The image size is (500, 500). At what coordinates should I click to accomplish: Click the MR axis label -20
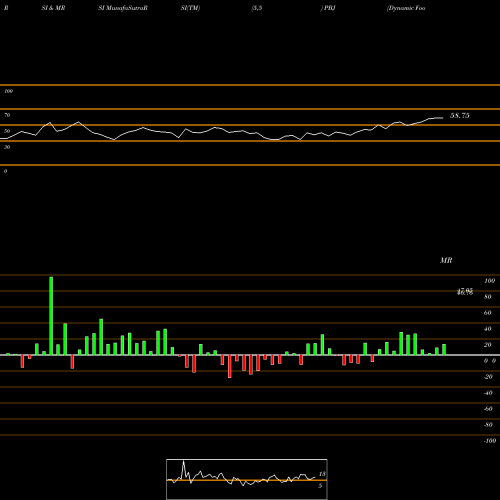[488, 377]
